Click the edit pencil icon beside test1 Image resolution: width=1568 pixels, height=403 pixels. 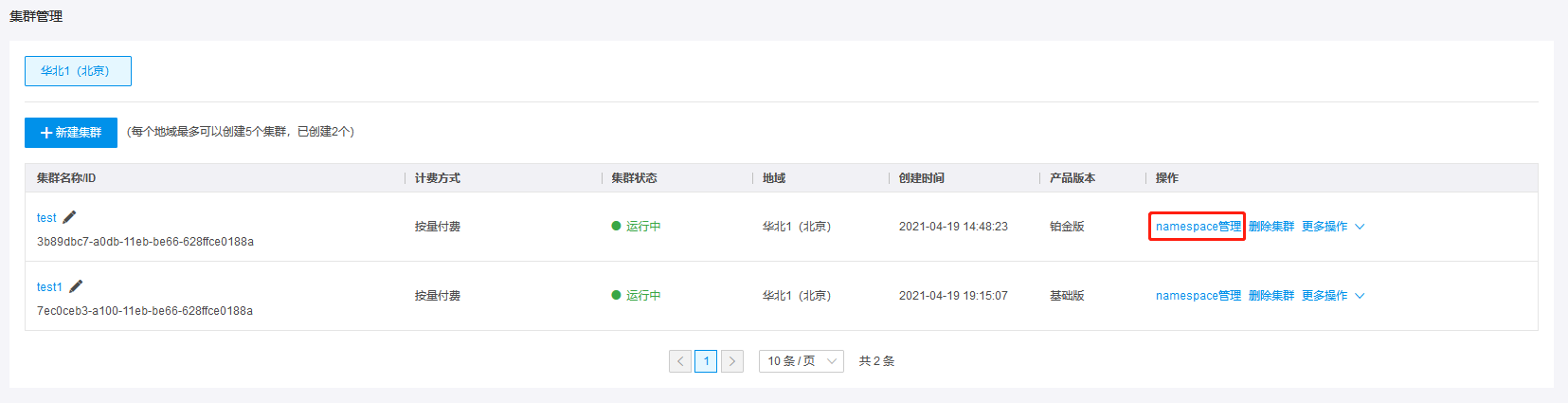(x=76, y=286)
